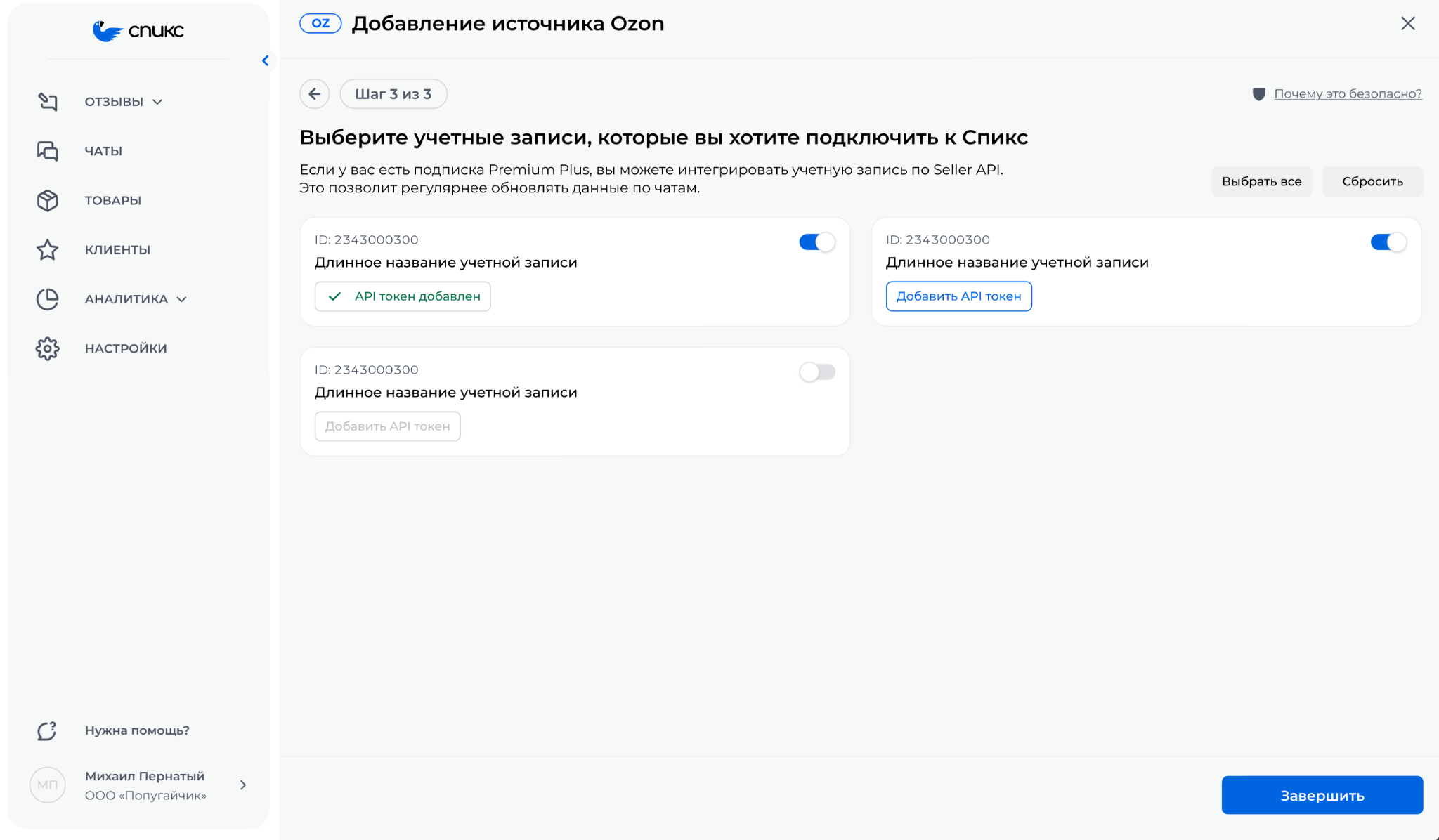Click the МП user avatar
This screenshot has height=840, width=1439.
coord(48,785)
